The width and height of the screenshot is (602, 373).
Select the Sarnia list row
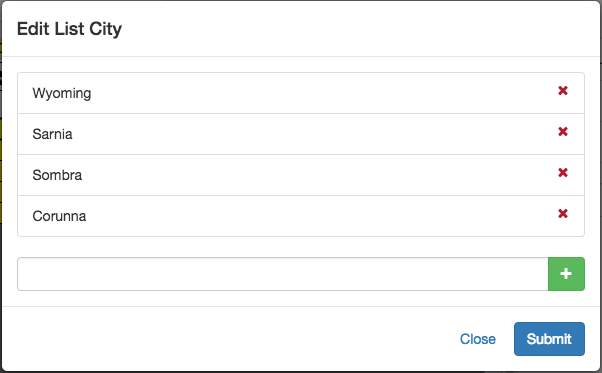point(301,134)
